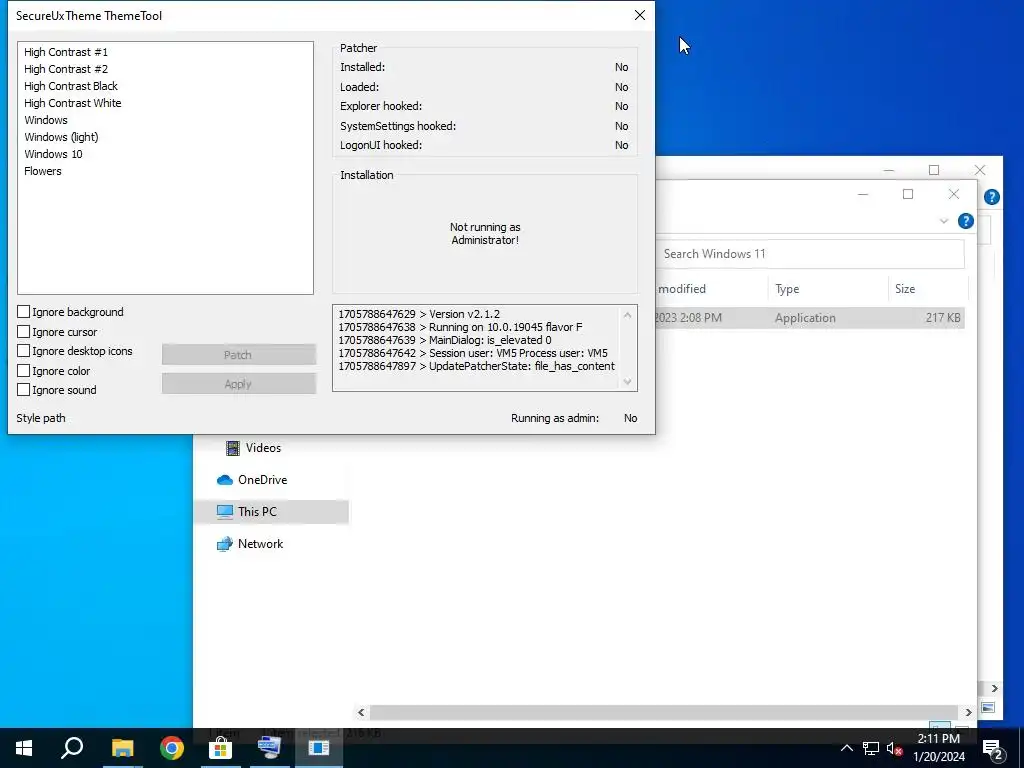
Task: Enable Ignore cursor checkbox
Action: (24, 332)
